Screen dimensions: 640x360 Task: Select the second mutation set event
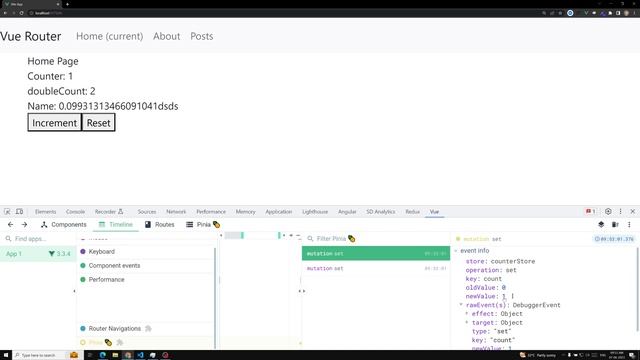coord(376,269)
